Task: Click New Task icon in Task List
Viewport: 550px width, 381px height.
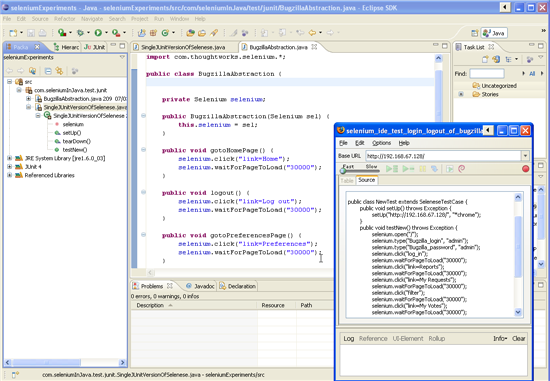Action: point(485,59)
